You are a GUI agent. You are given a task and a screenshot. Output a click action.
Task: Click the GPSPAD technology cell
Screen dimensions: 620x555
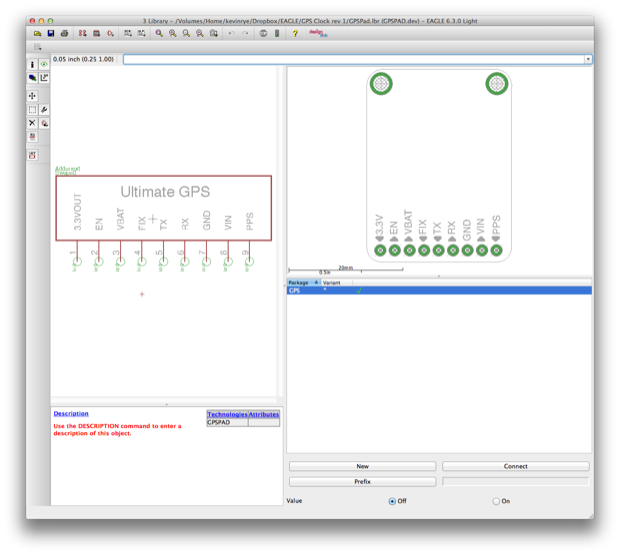coord(227,422)
